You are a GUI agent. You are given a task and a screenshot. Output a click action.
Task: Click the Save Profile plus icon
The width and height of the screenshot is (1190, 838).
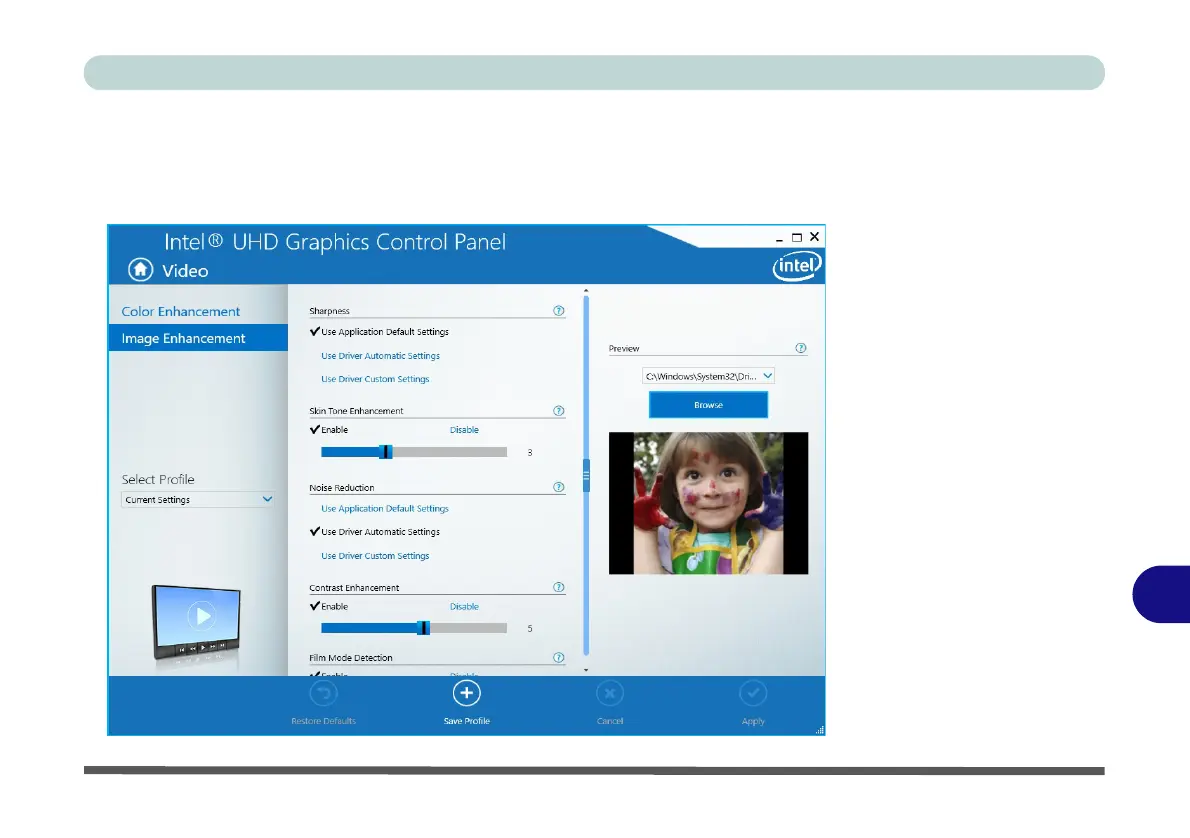467,693
